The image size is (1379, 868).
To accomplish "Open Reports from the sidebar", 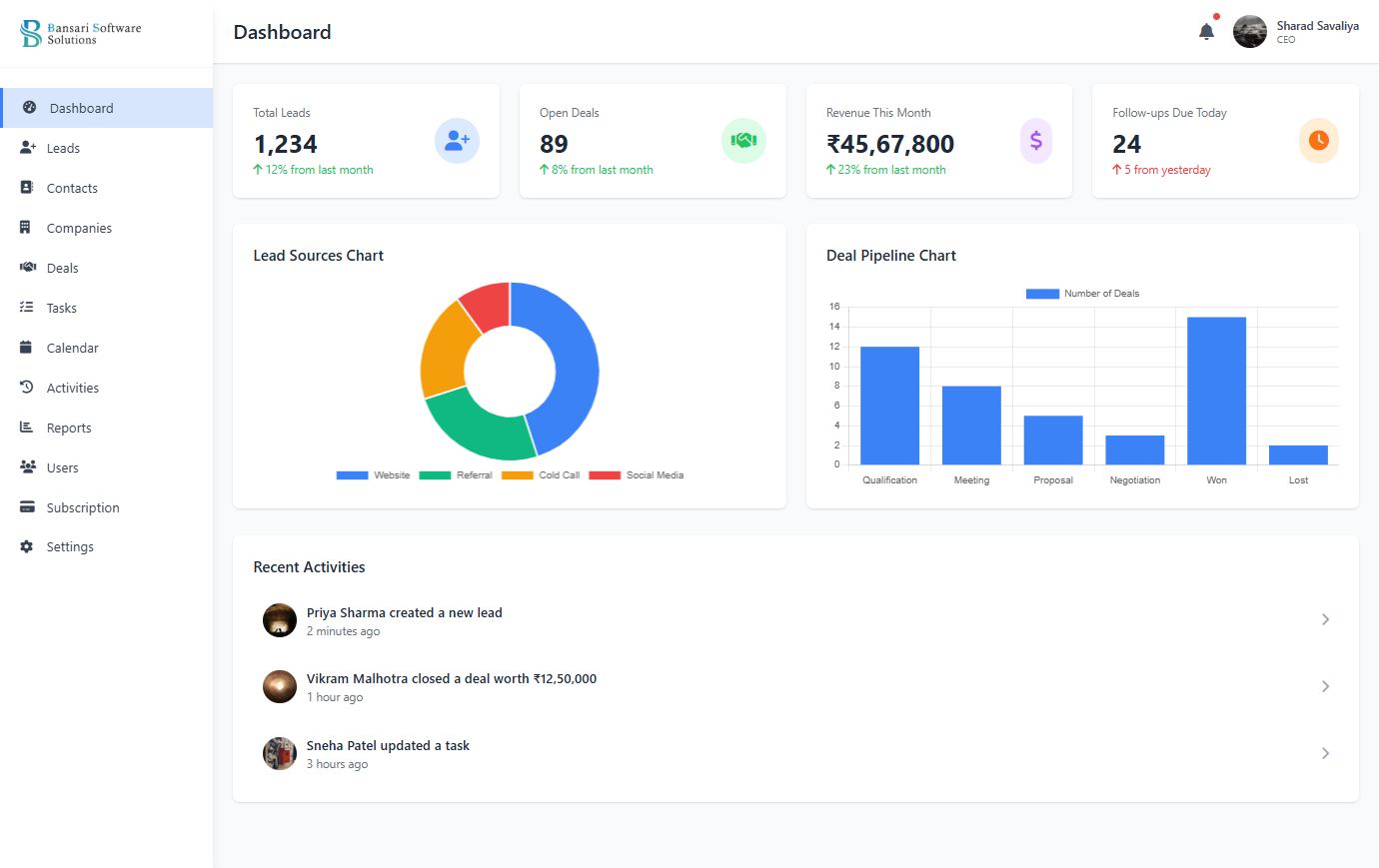I will (107, 428).
